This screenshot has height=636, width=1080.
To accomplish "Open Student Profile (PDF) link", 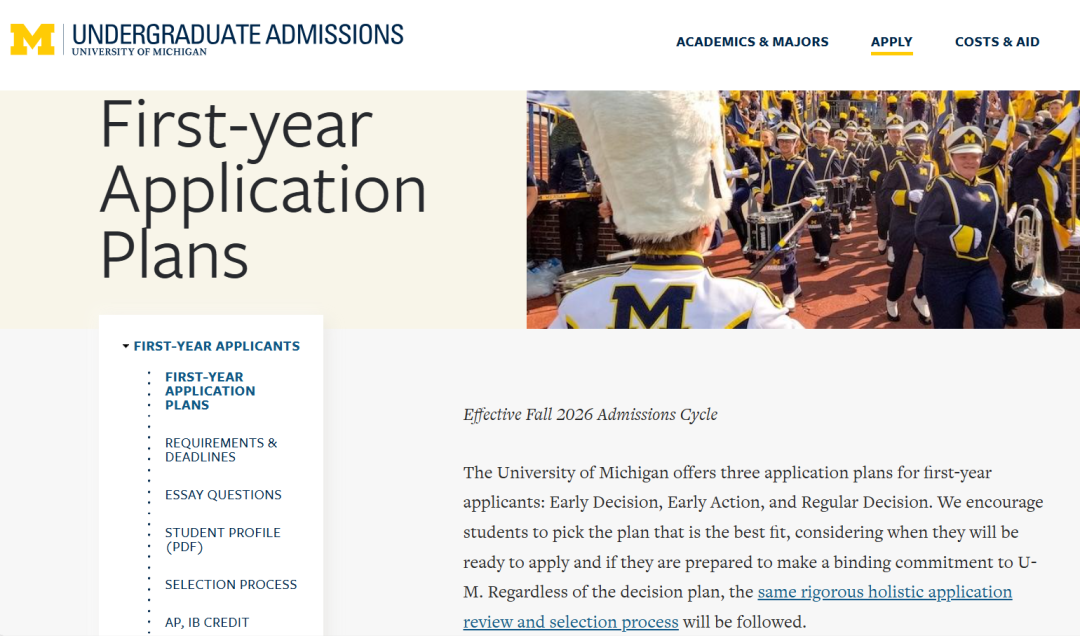I will click(x=222, y=540).
